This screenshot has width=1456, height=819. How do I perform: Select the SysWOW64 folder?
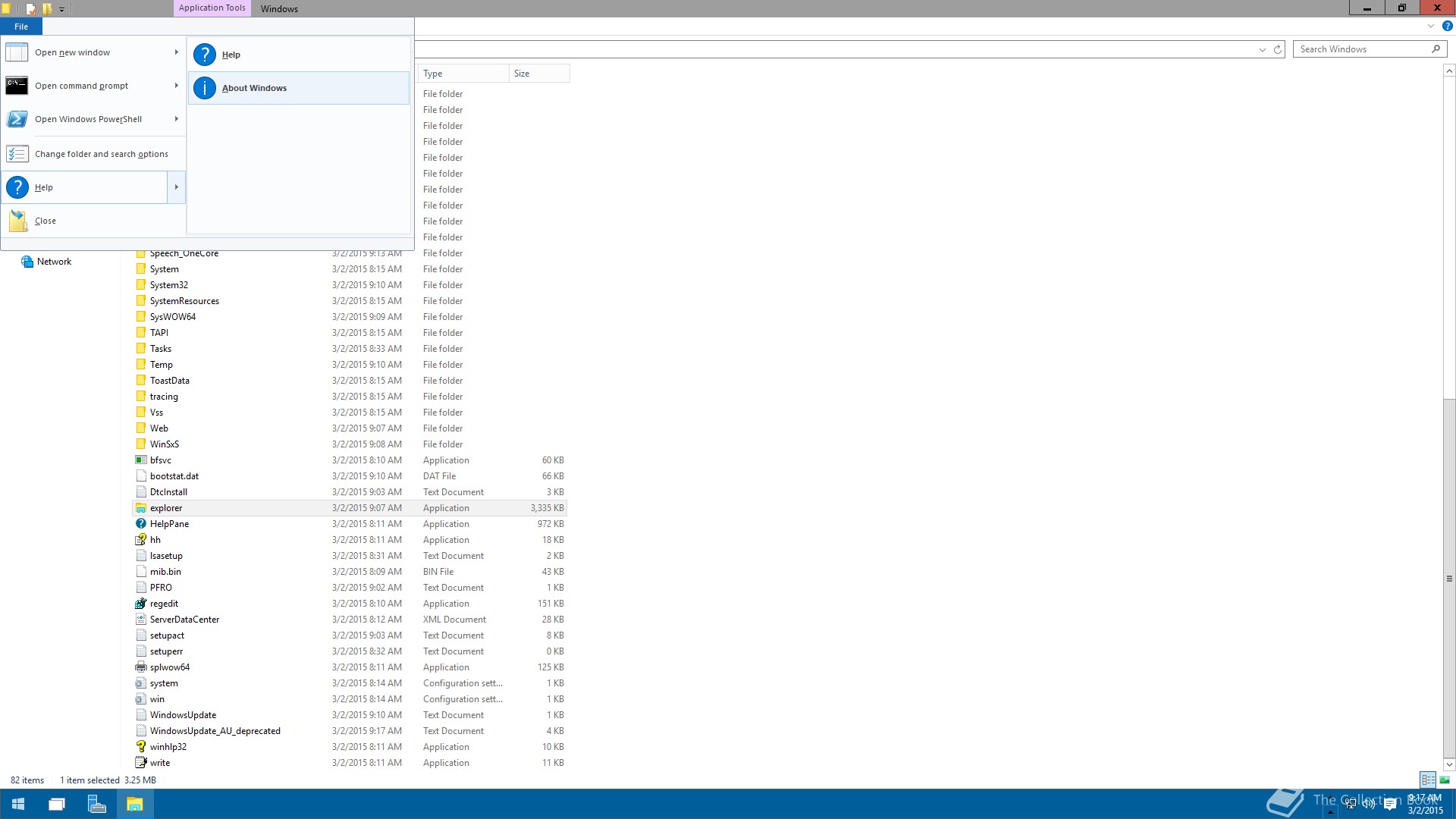tap(172, 317)
